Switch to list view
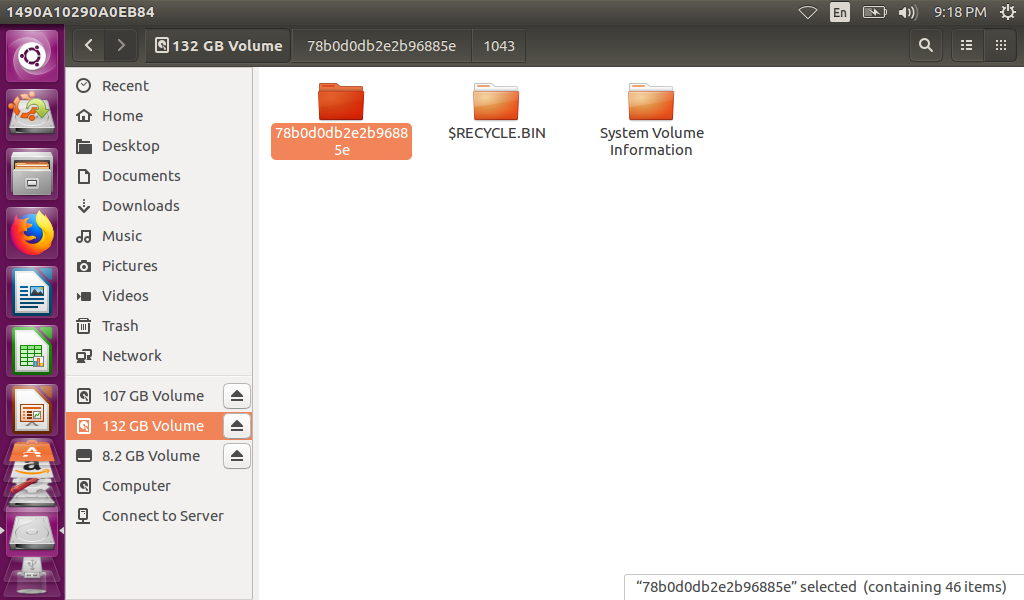Image resolution: width=1024 pixels, height=600 pixels. (x=966, y=45)
